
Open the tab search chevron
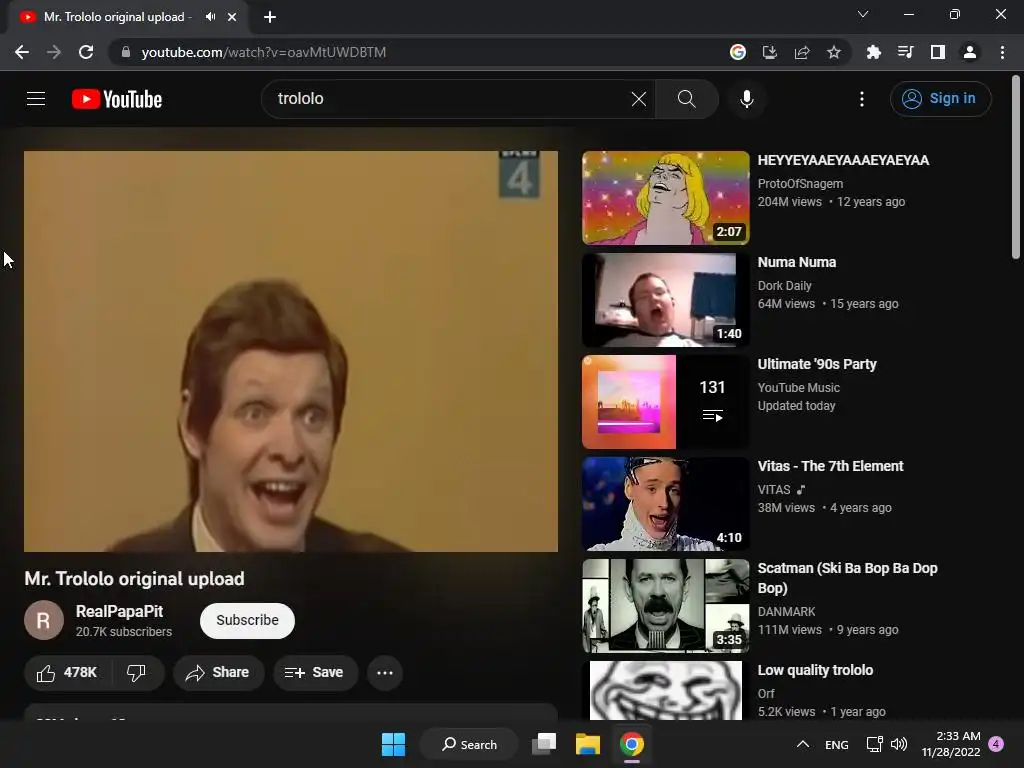click(863, 14)
